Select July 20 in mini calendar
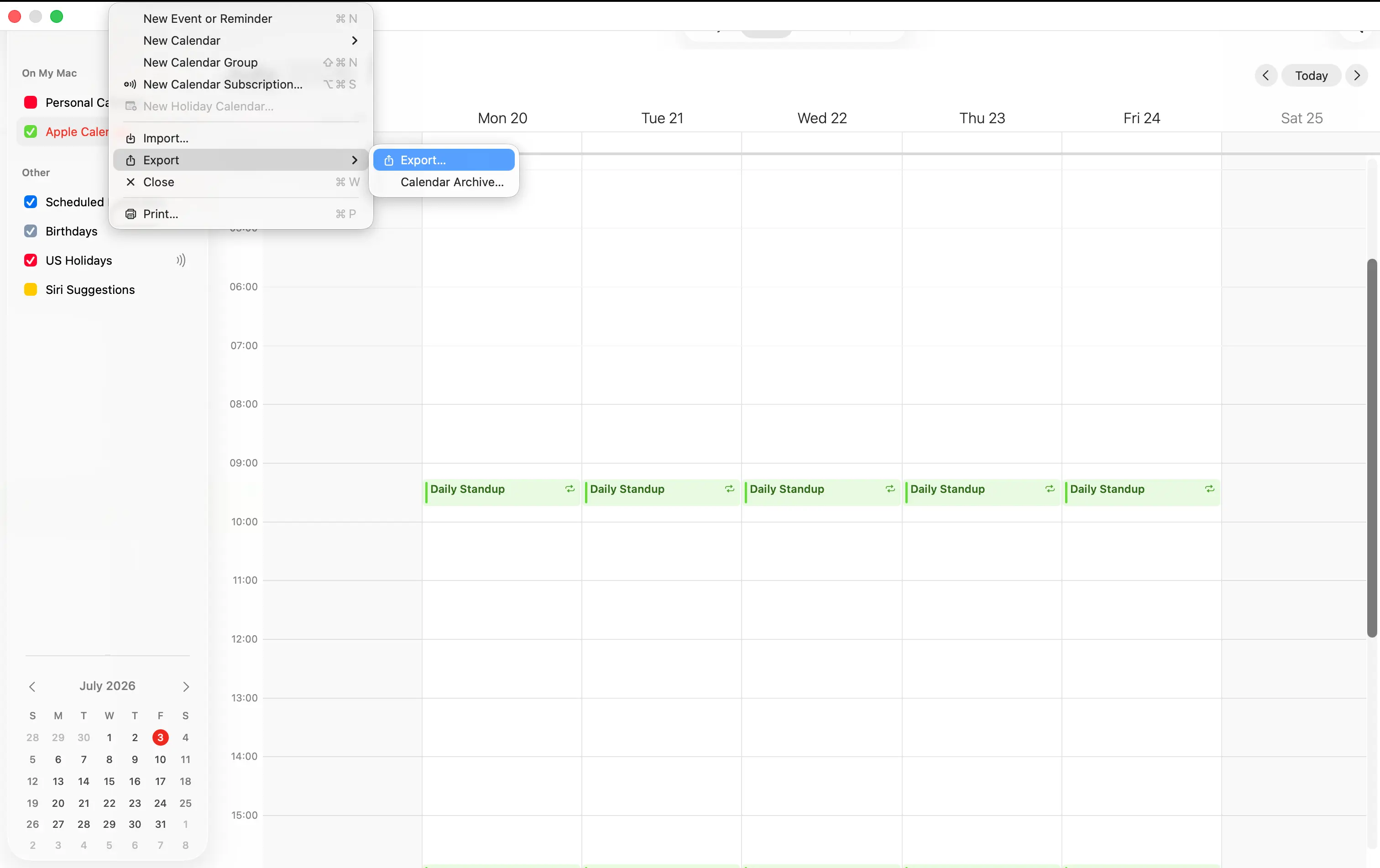The height and width of the screenshot is (868, 1380). (x=58, y=803)
